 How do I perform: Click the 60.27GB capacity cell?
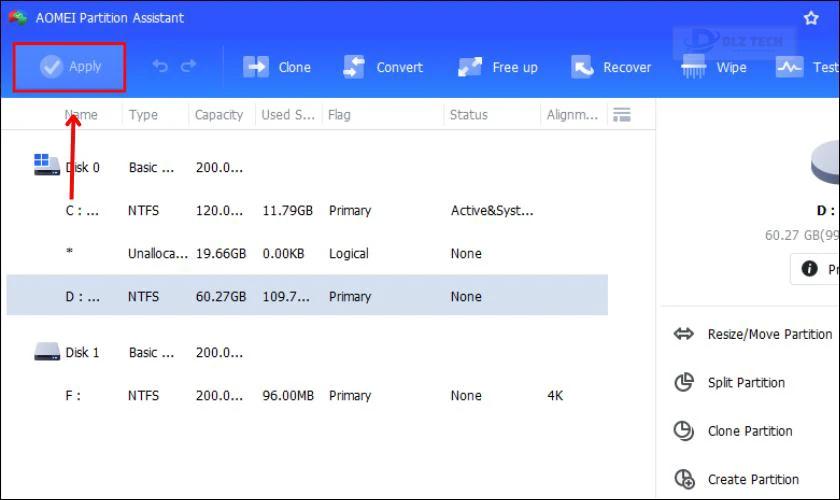pyautogui.click(x=221, y=296)
